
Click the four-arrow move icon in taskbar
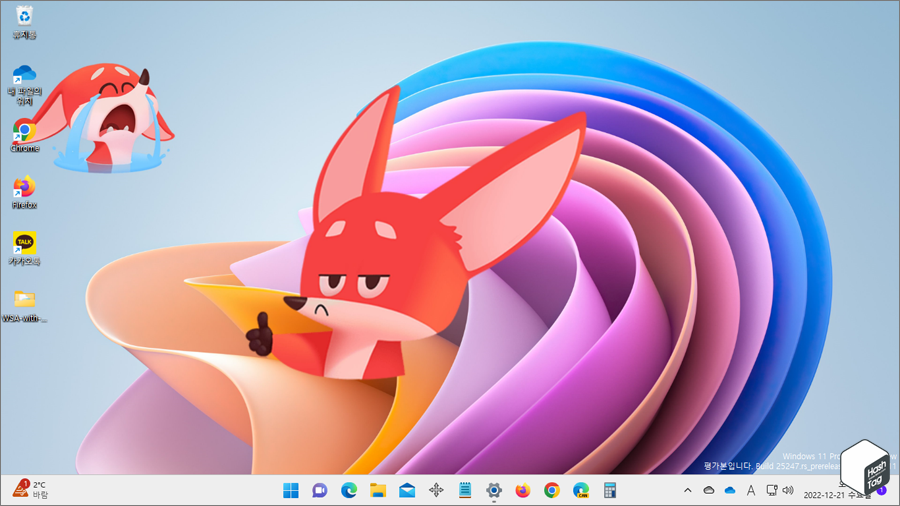[436, 491]
